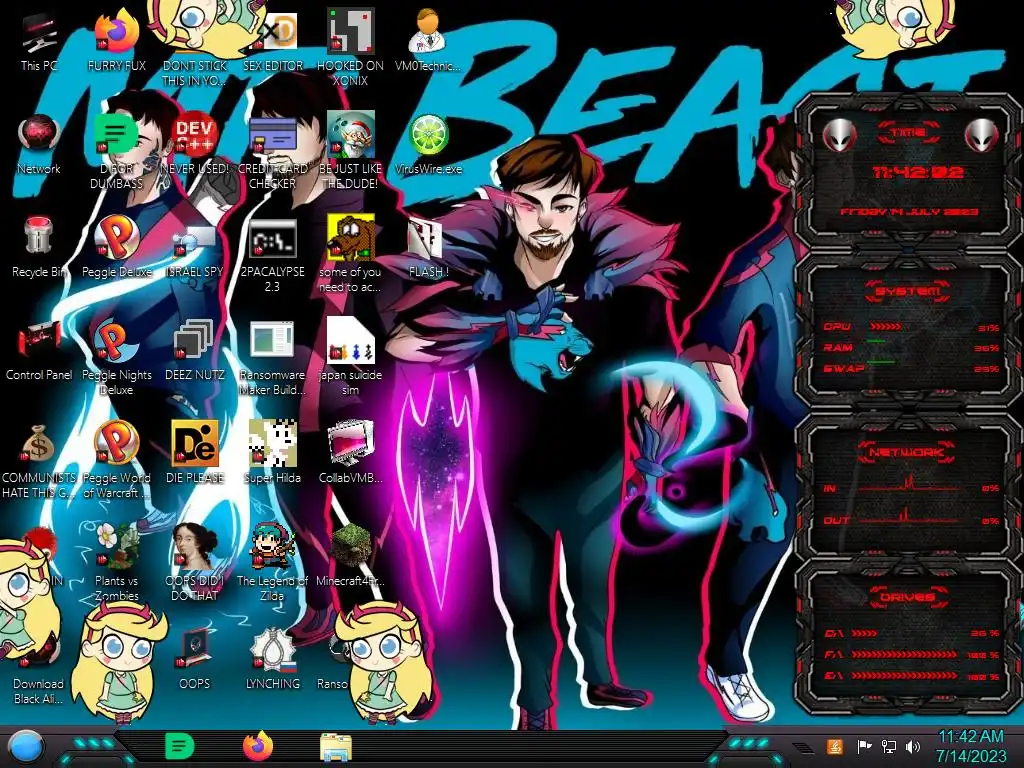Click network OUT graph
The height and width of the screenshot is (768, 1024).
[x=909, y=515]
